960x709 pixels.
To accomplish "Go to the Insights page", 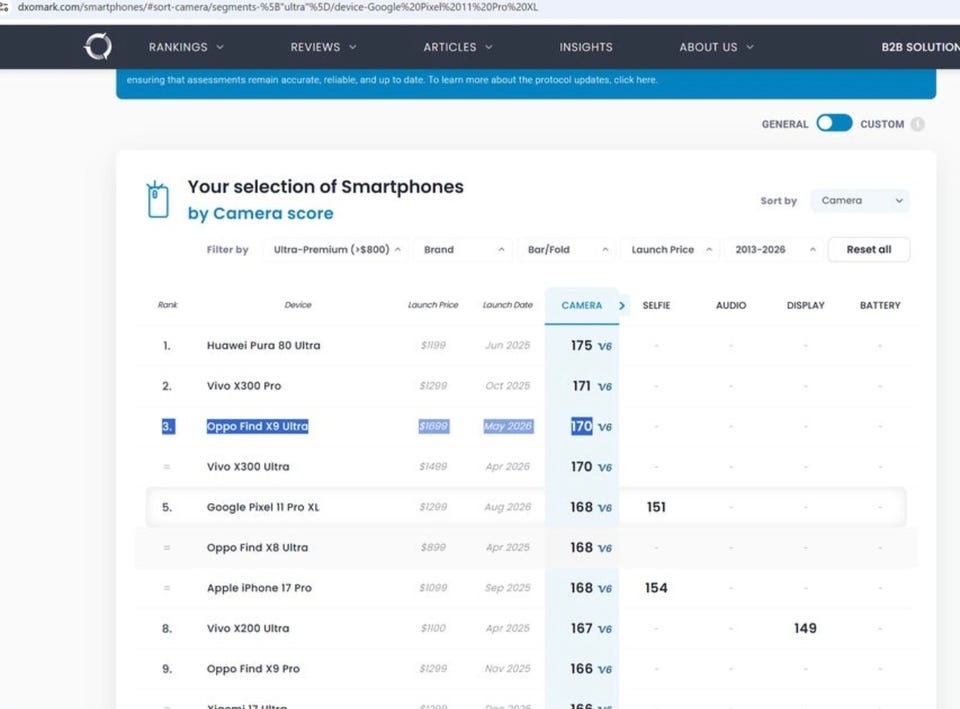I will point(586,47).
